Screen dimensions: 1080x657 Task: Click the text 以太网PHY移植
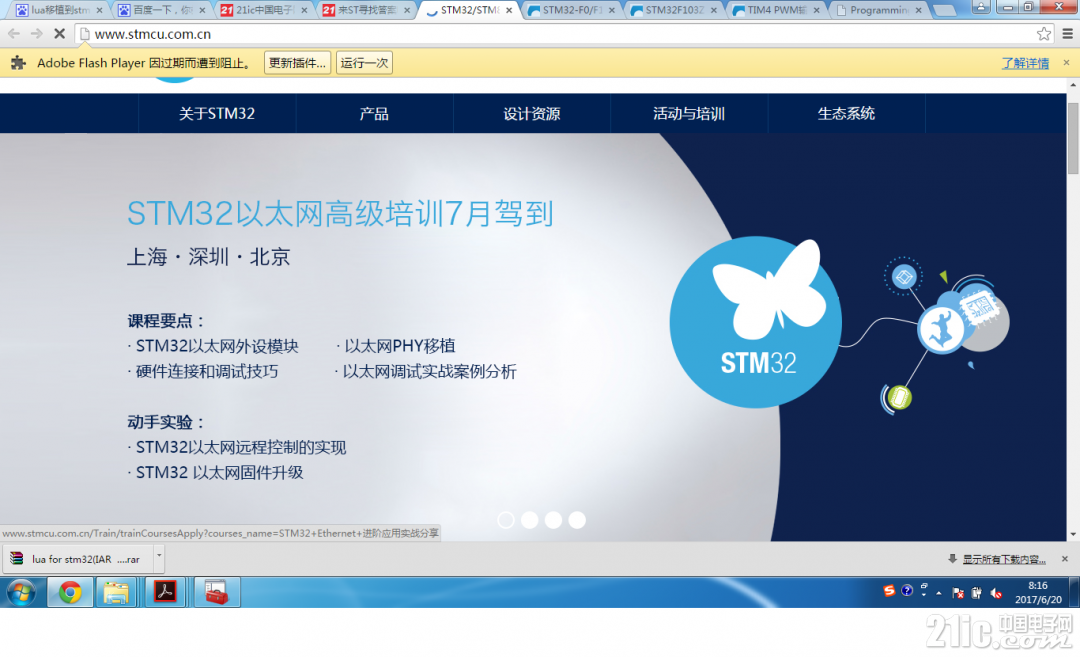pos(399,346)
